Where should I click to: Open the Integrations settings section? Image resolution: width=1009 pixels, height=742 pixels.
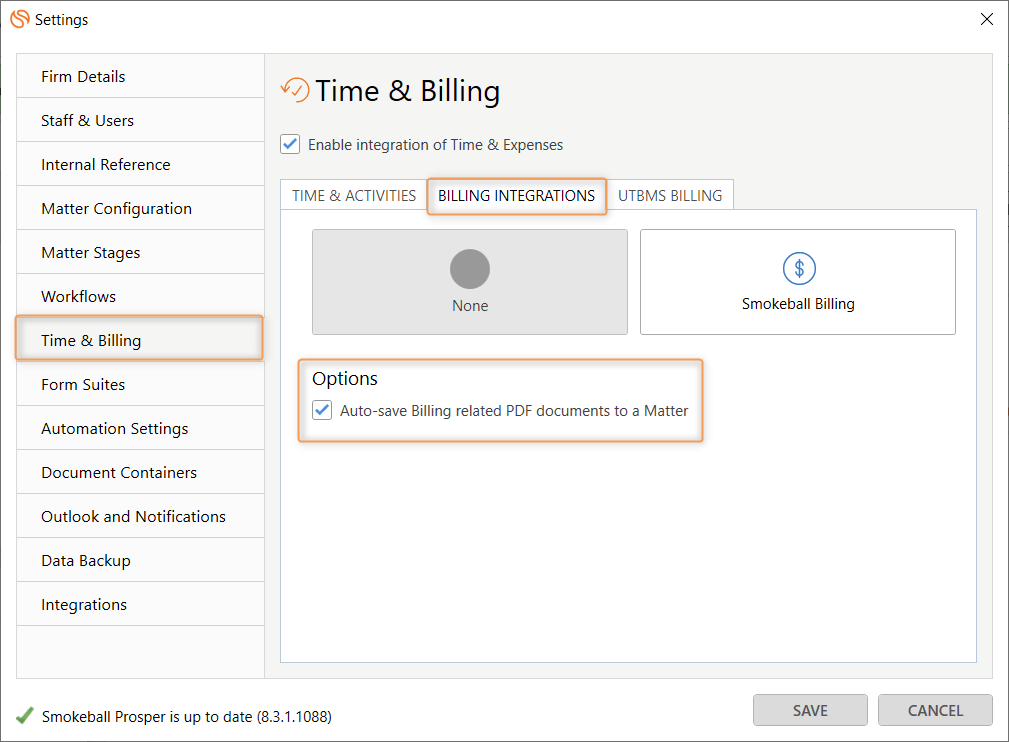[84, 604]
